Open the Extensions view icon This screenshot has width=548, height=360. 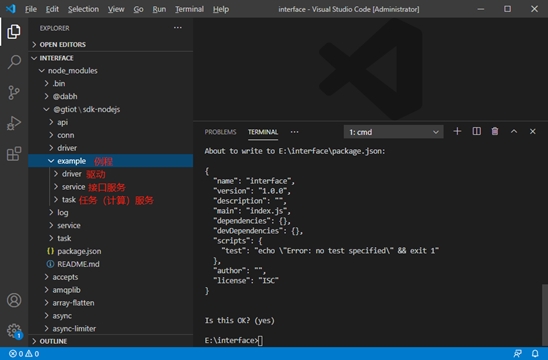point(14,154)
